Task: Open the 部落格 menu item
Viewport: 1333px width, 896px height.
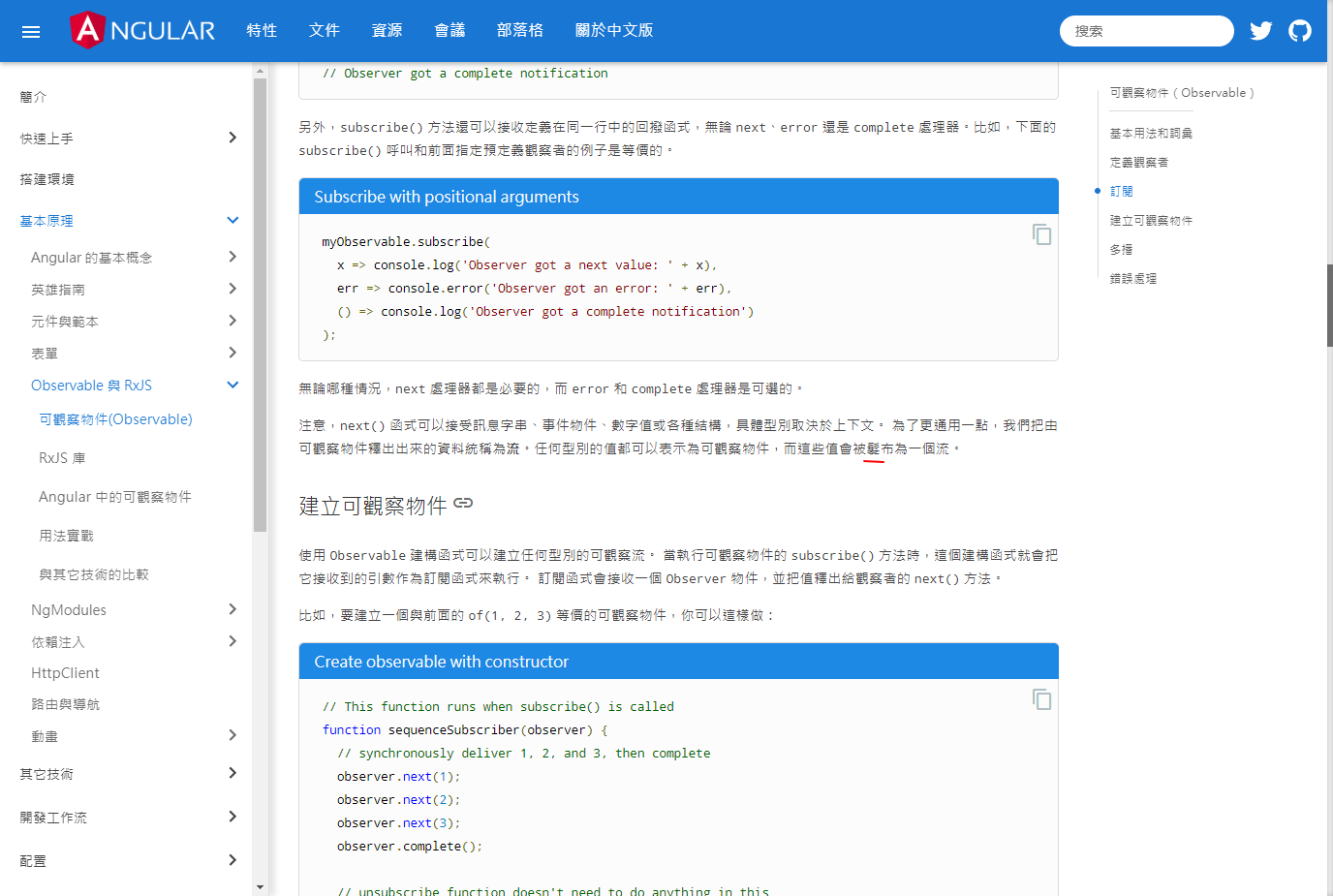Action: (519, 30)
